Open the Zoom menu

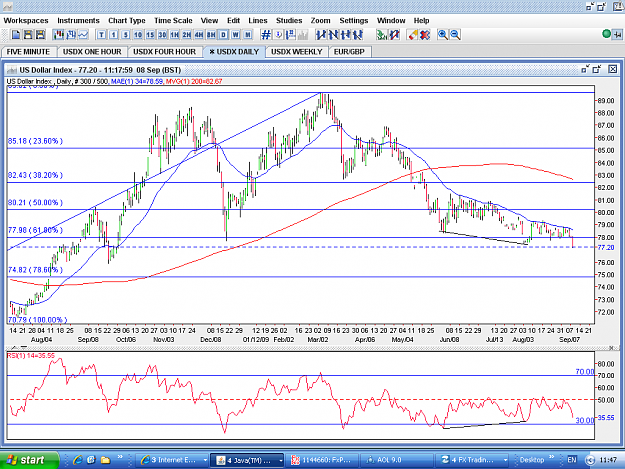tap(320, 20)
